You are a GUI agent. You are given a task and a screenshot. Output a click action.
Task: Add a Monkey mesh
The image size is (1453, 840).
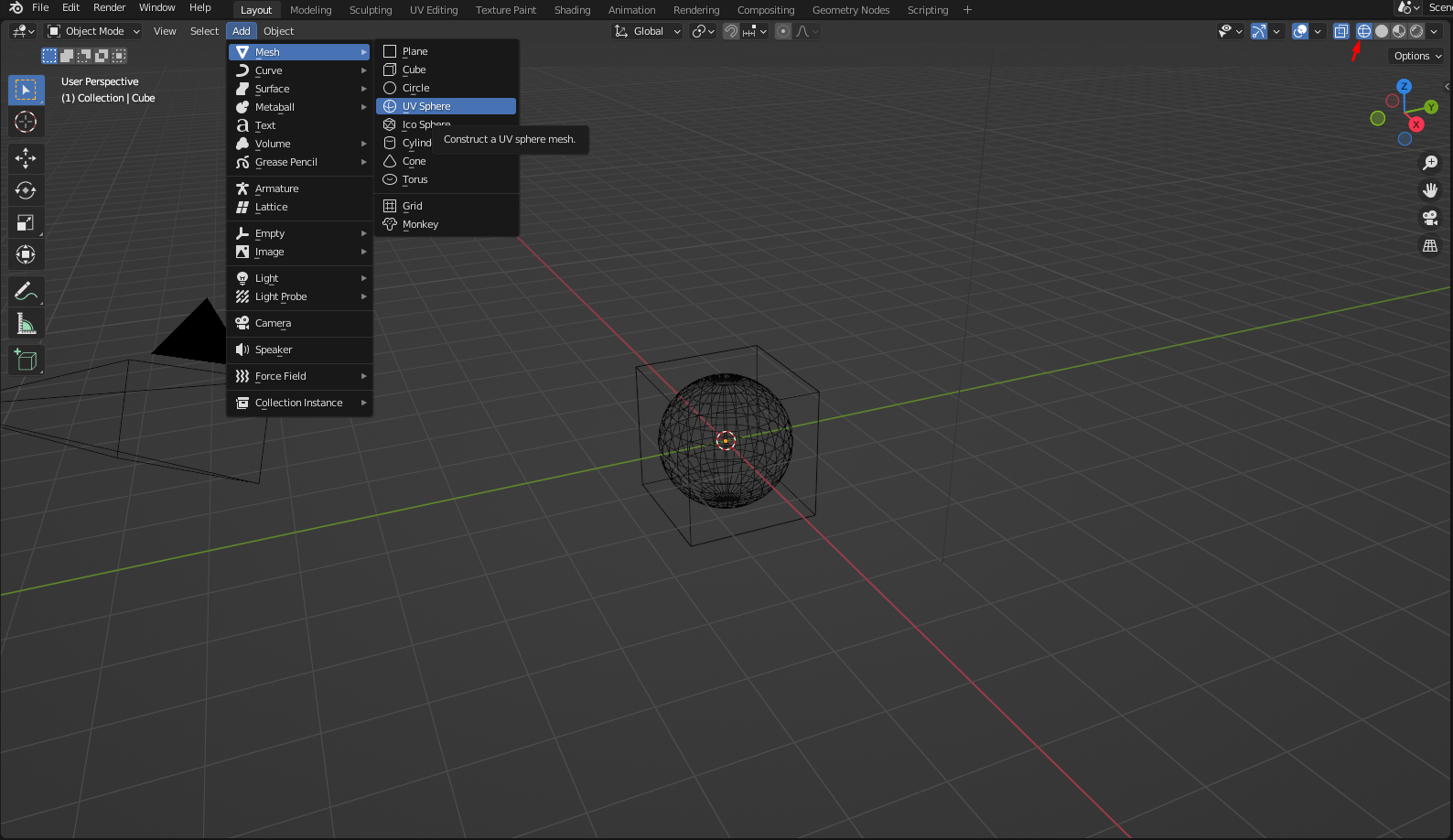447,224
